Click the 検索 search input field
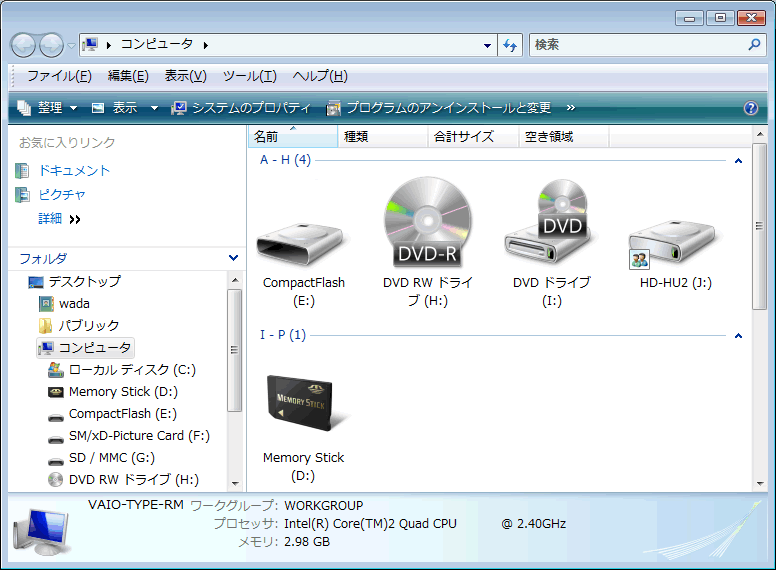Screen dimensions: 776x570 pyautogui.click(x=640, y=45)
